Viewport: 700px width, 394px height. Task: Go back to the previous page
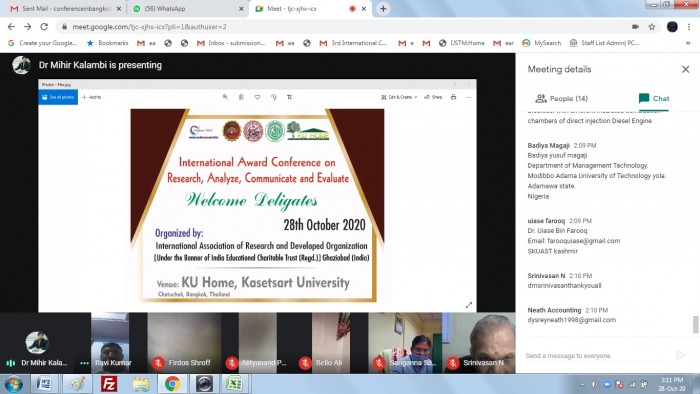(x=11, y=27)
